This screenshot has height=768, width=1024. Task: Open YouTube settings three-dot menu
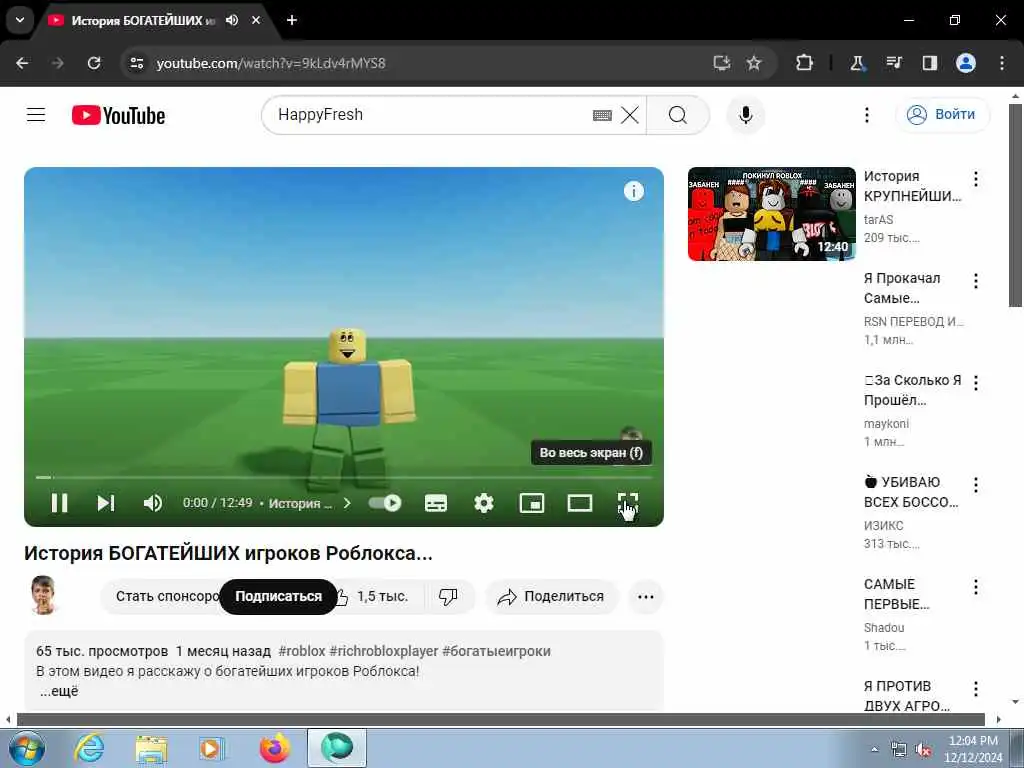point(867,115)
